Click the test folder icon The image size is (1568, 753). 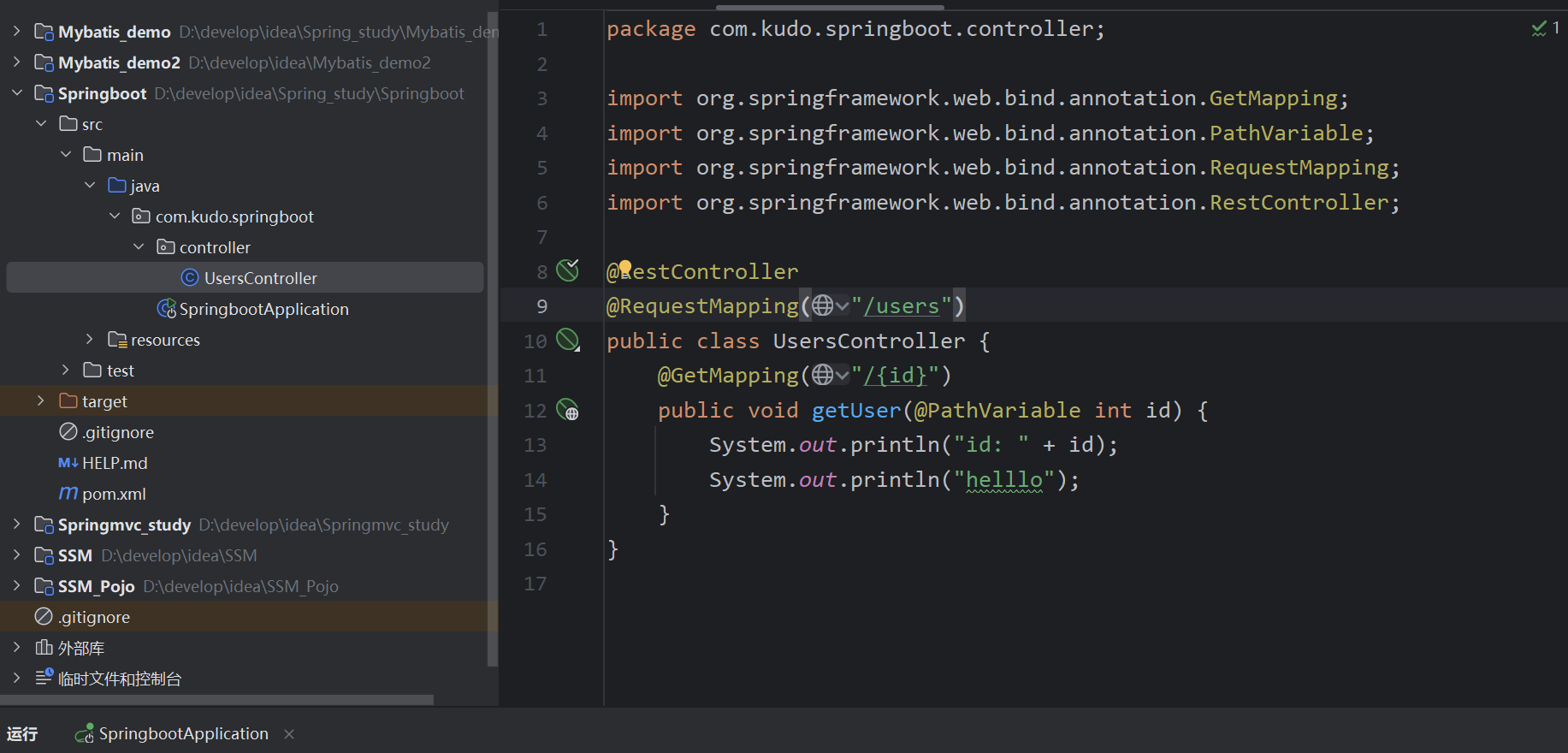pyautogui.click(x=92, y=371)
